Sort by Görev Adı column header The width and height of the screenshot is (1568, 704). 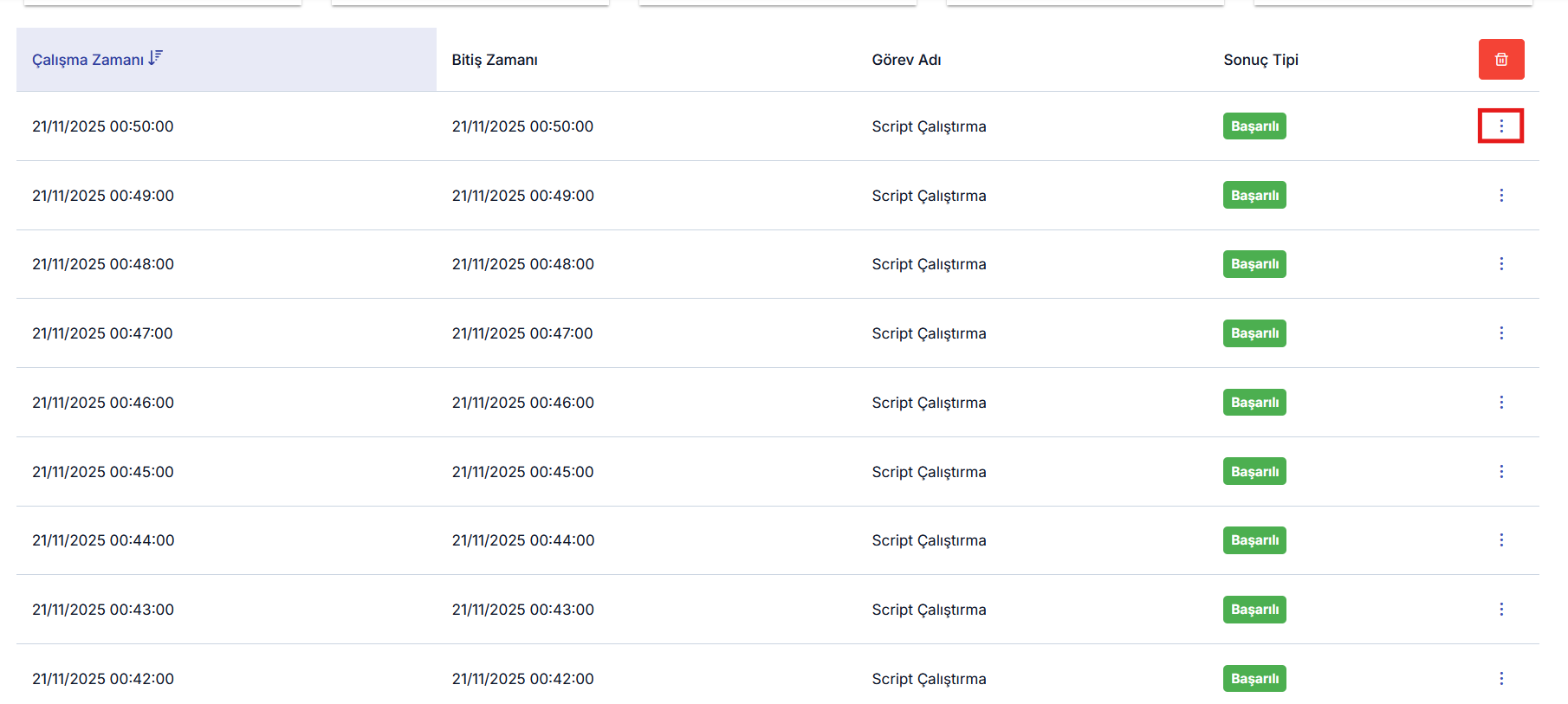point(905,60)
